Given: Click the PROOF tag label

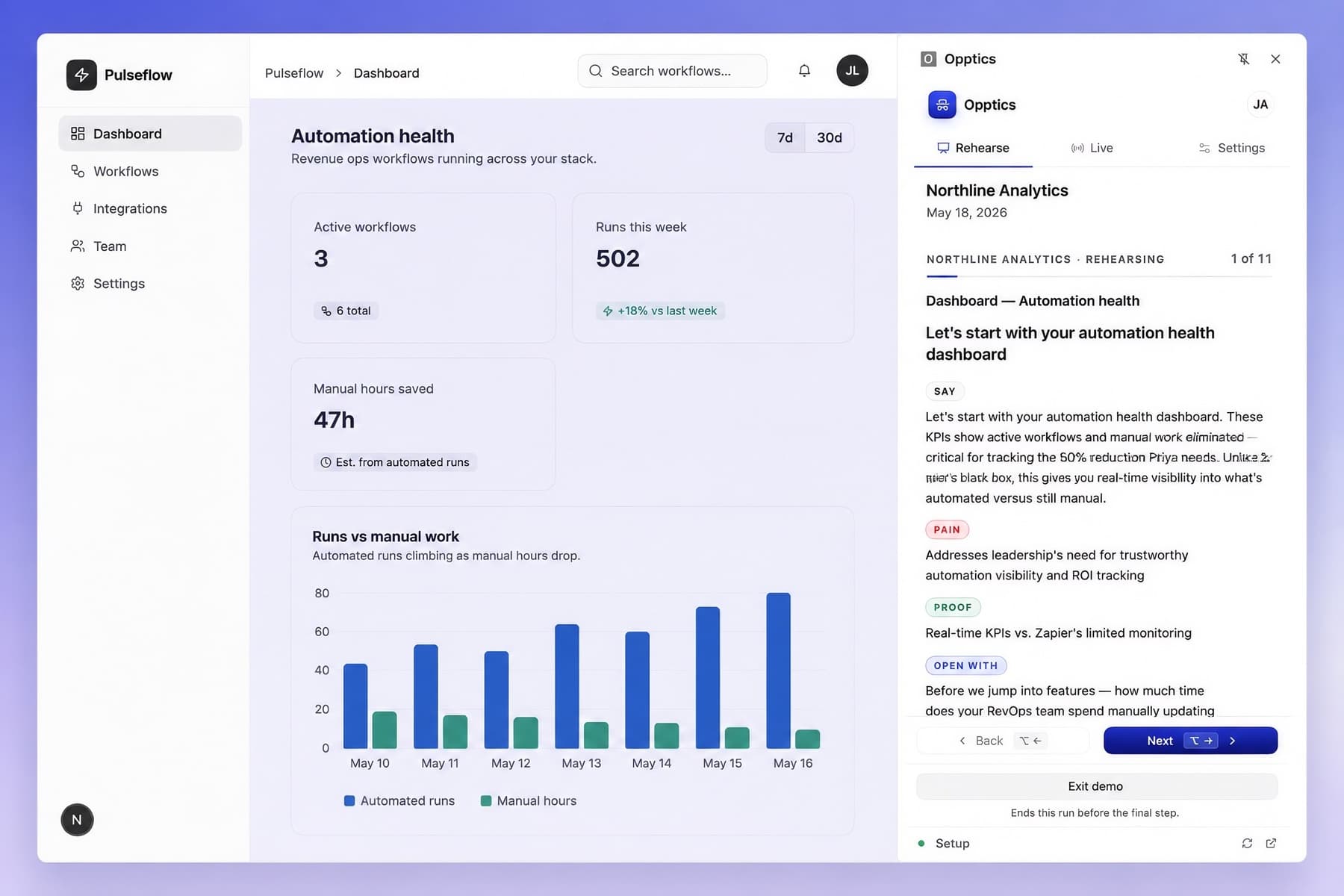Looking at the screenshot, I should click(x=953, y=607).
